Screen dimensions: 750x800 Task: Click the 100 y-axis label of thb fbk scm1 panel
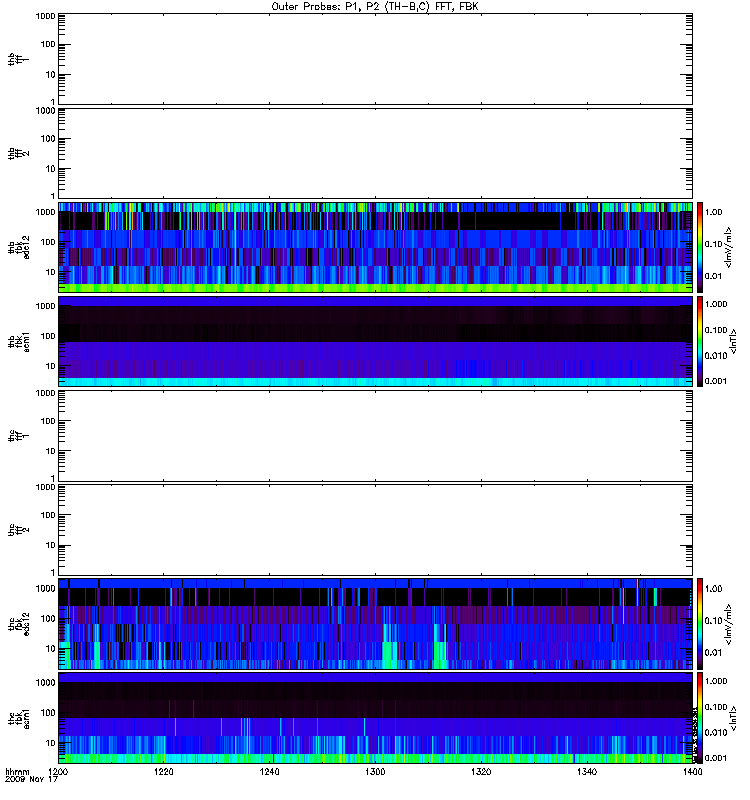(x=48, y=336)
